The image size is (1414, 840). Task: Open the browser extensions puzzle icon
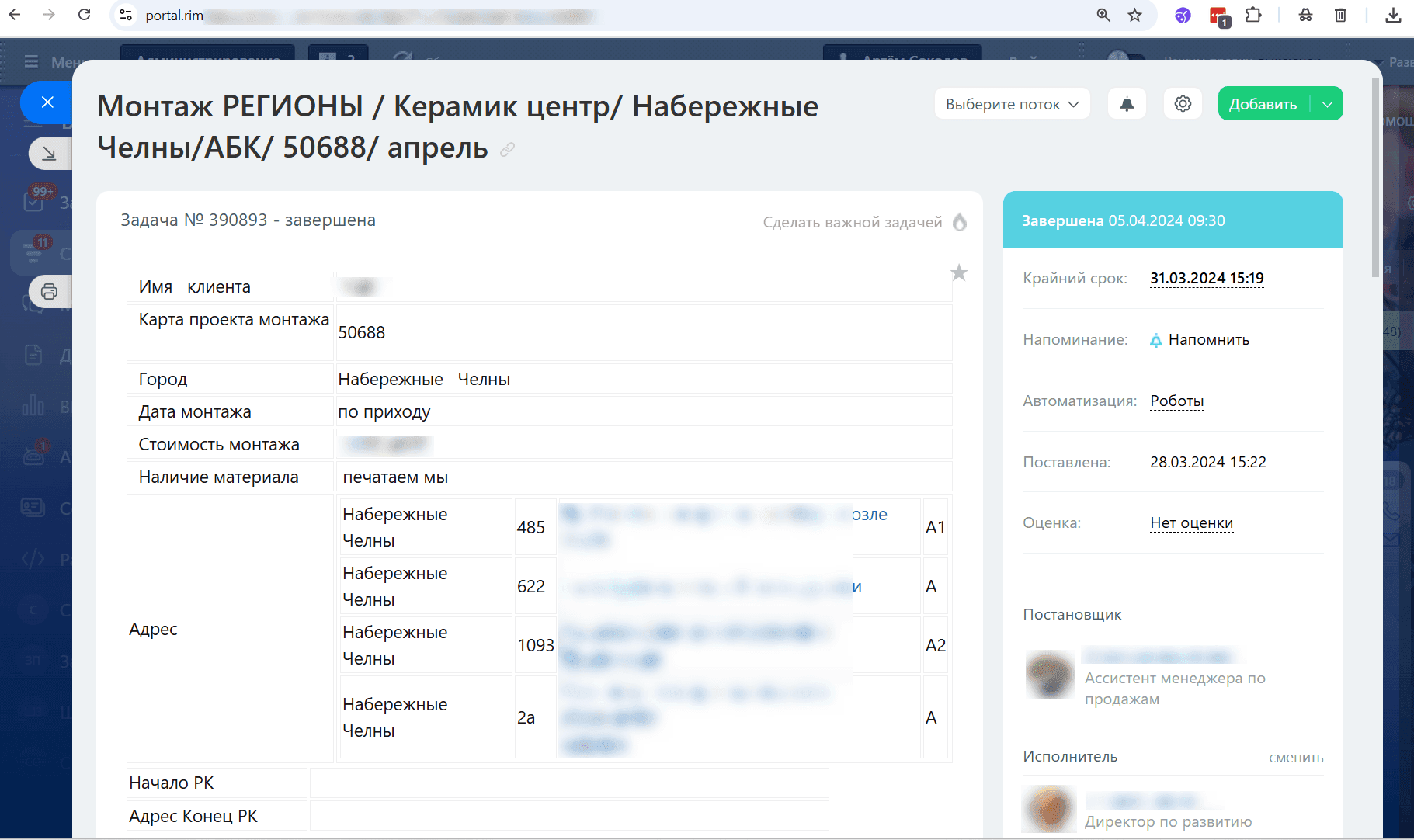pos(1253,16)
